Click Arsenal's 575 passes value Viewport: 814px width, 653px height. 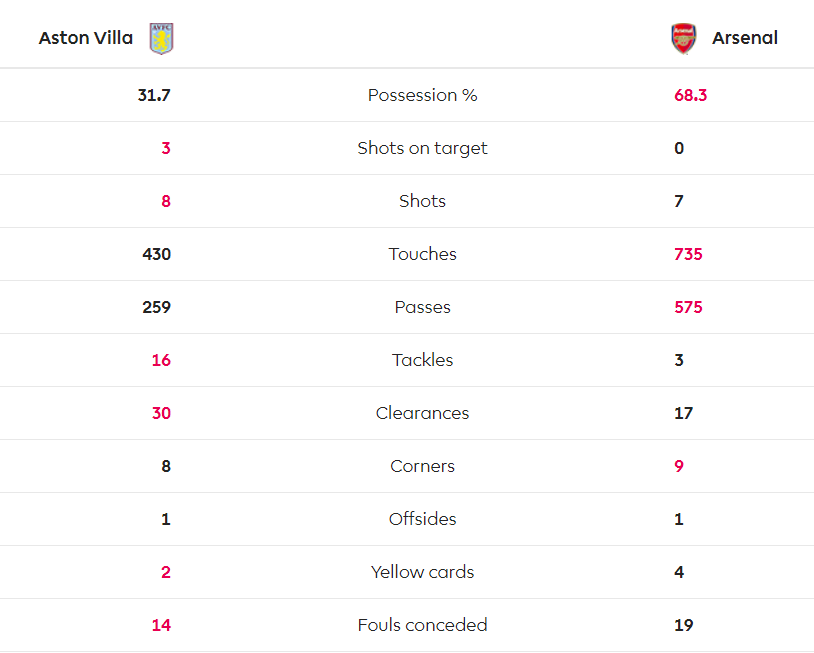click(688, 307)
